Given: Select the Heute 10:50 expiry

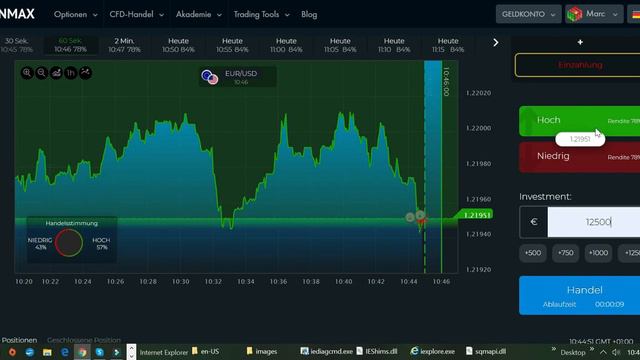Looking at the screenshot, I should tap(178, 45).
